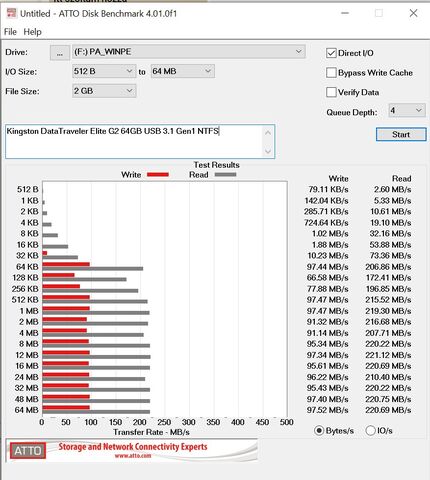
Task: Click the Queue Depth label
Action: [352, 113]
